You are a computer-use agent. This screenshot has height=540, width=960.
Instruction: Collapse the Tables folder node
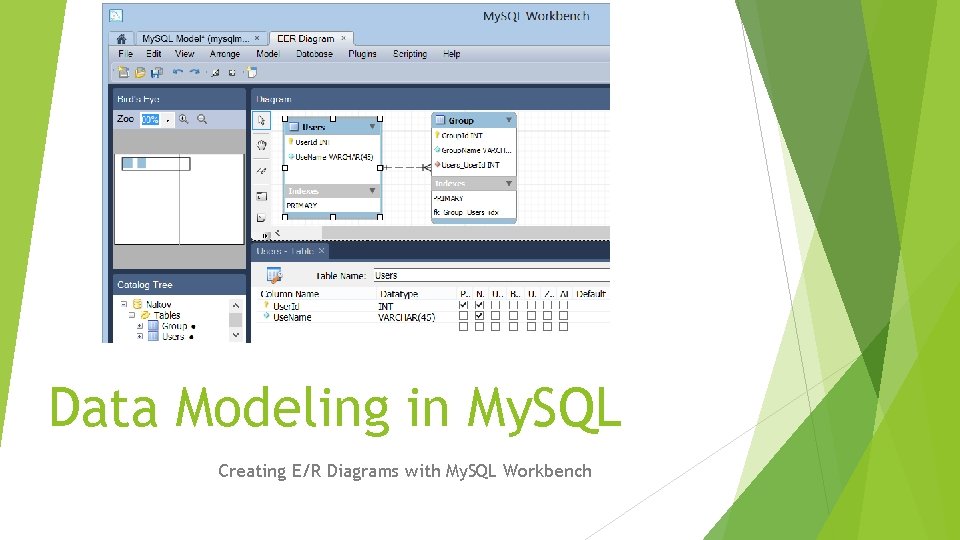(x=132, y=315)
